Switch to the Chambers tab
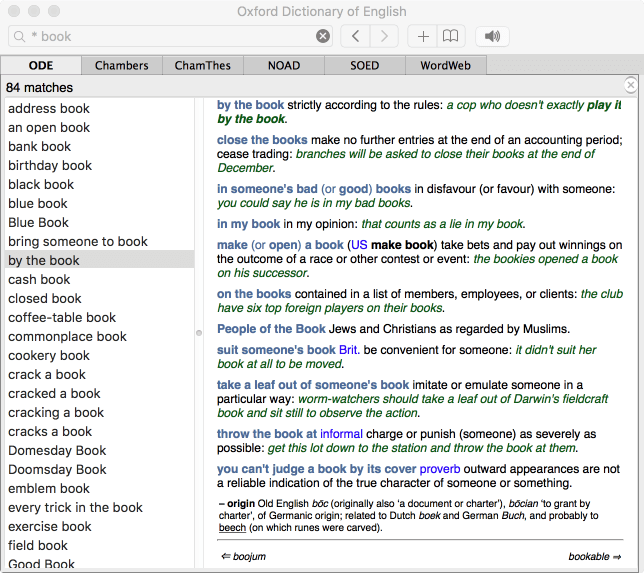The height and width of the screenshot is (573, 644). point(122,65)
